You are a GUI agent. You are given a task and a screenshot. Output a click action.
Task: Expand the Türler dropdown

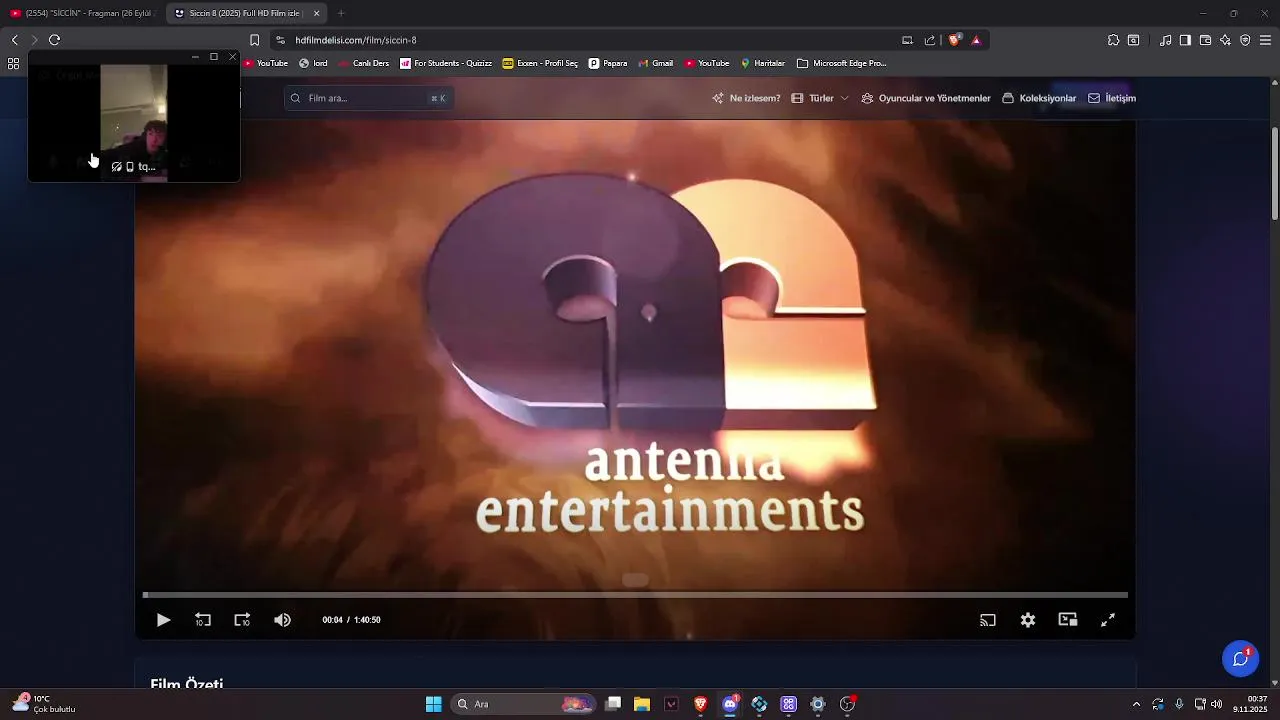pos(820,98)
